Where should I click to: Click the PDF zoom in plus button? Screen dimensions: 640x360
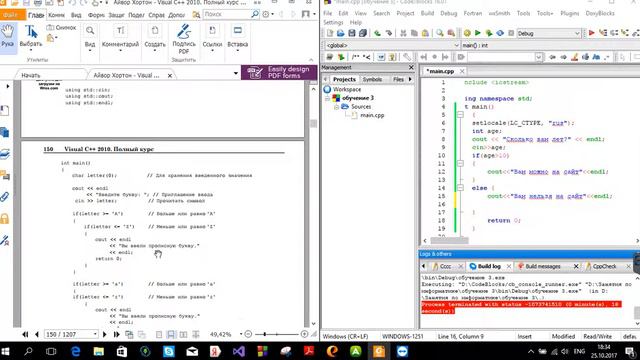[x=304, y=334]
